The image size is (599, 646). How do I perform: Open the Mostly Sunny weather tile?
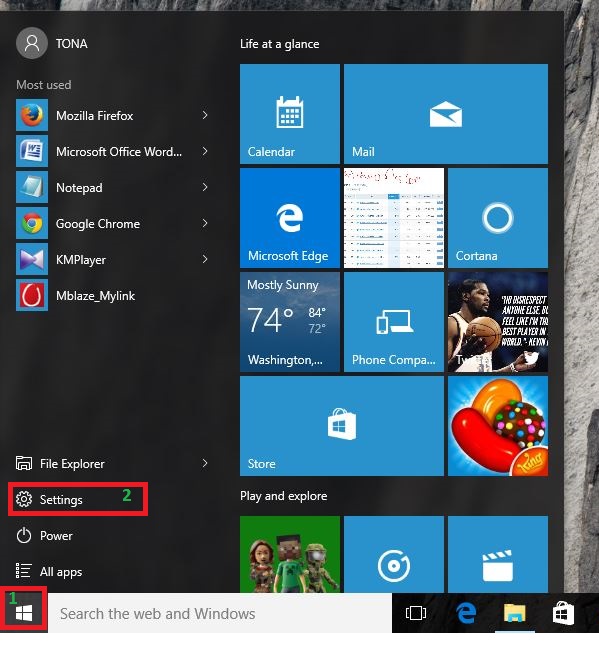(x=290, y=322)
